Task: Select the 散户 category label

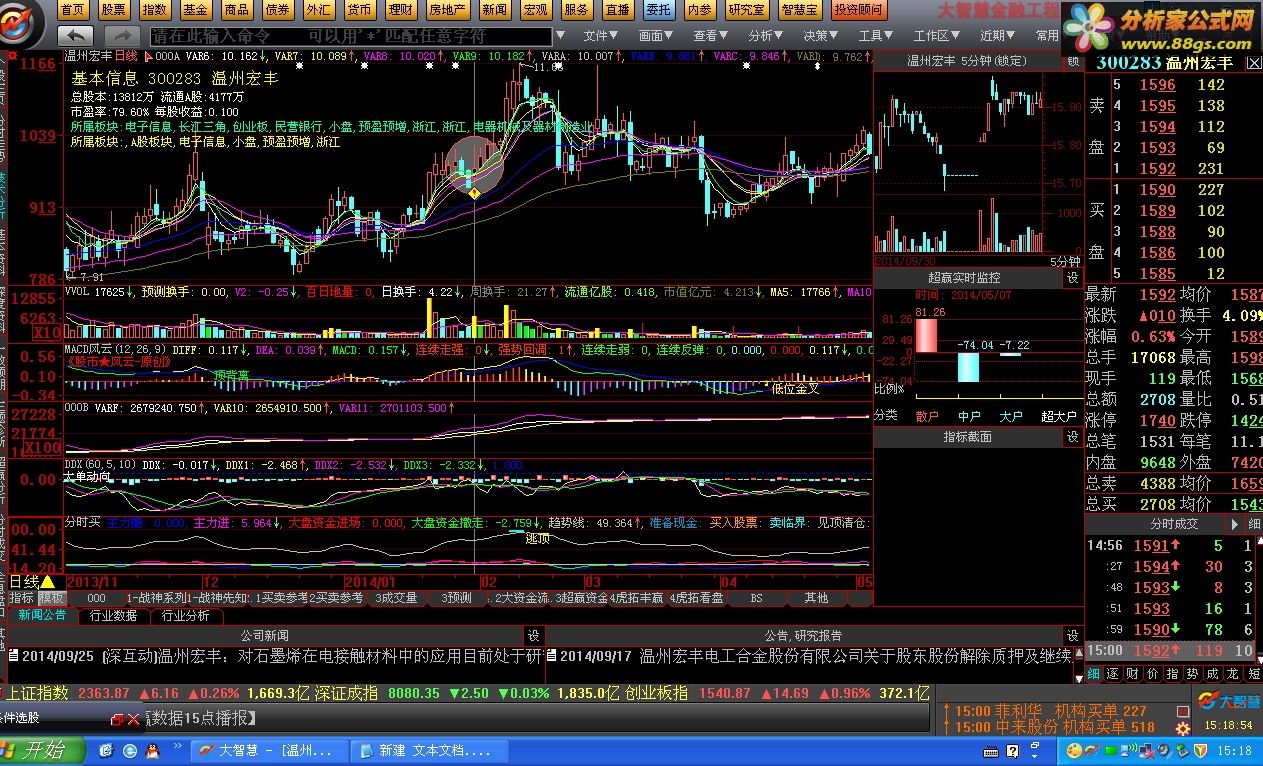Action: tap(927, 415)
